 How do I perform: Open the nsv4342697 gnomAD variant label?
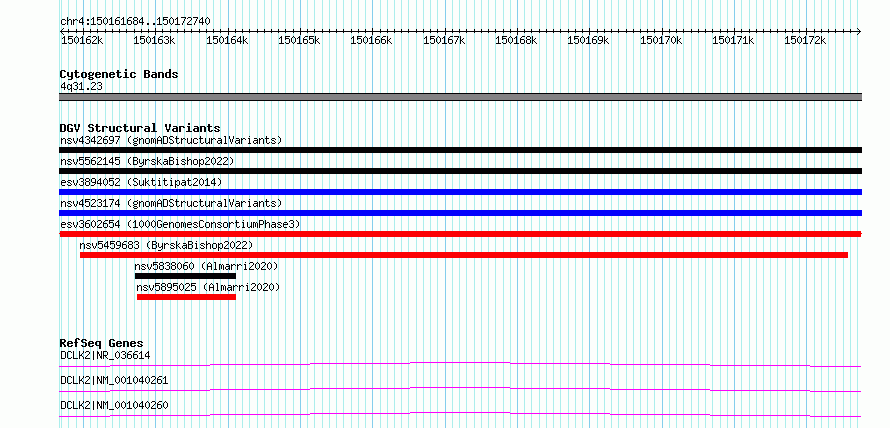pyautogui.click(x=171, y=140)
